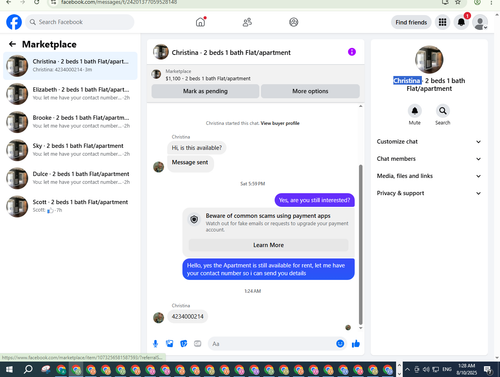
Task: Click the scam warning shield icon
Action: click(x=194, y=219)
